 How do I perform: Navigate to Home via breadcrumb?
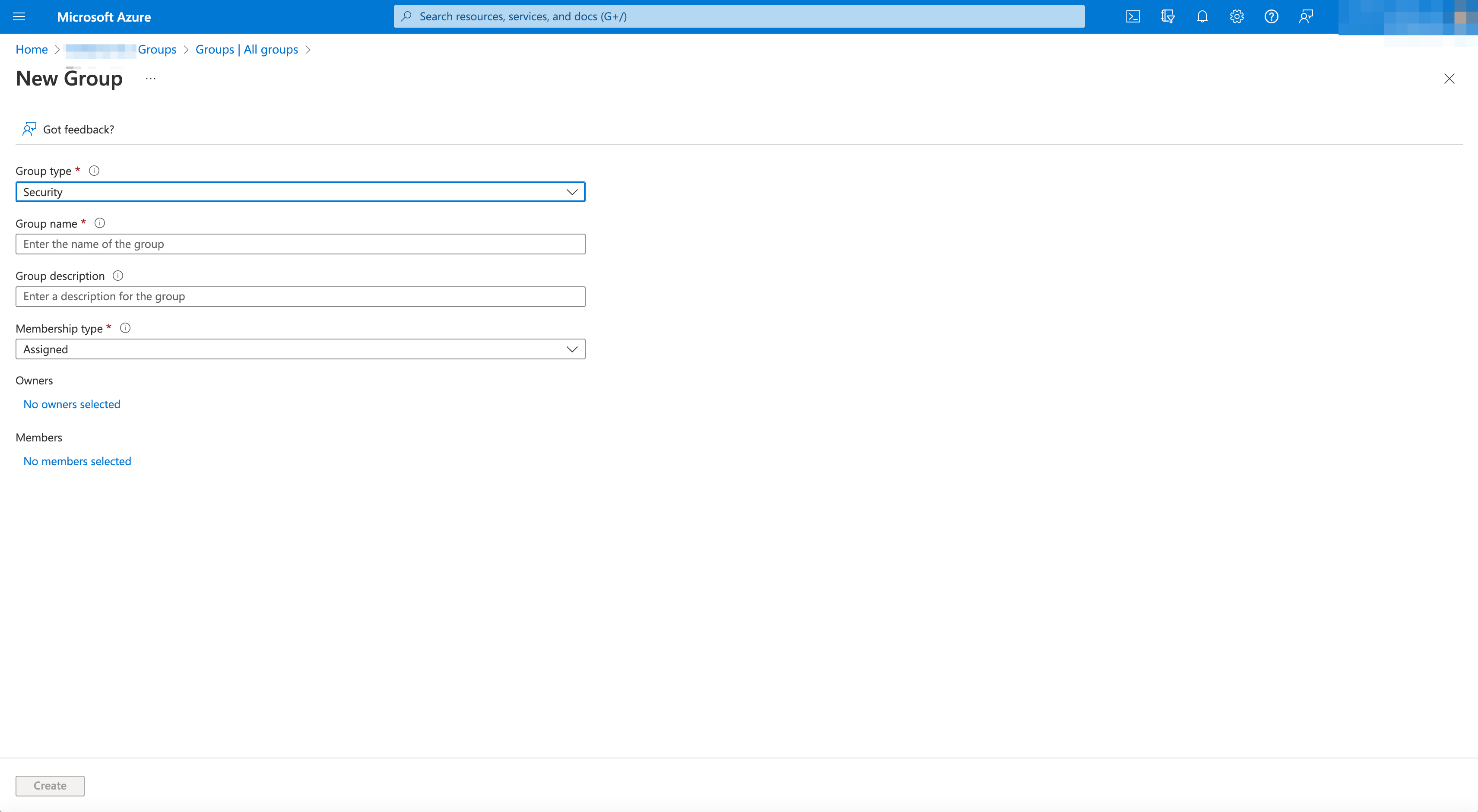click(x=31, y=49)
